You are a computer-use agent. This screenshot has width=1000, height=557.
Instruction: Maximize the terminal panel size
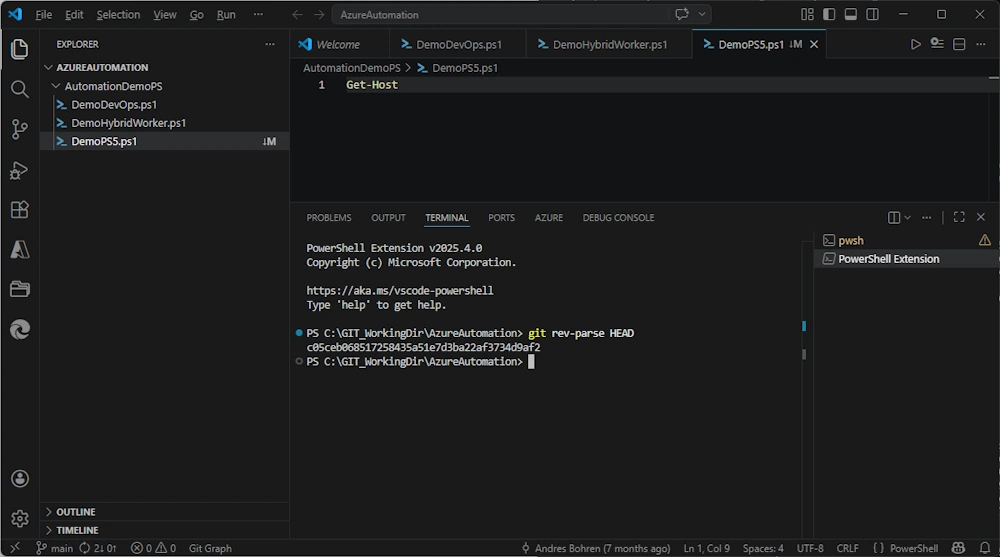pyautogui.click(x=958, y=217)
